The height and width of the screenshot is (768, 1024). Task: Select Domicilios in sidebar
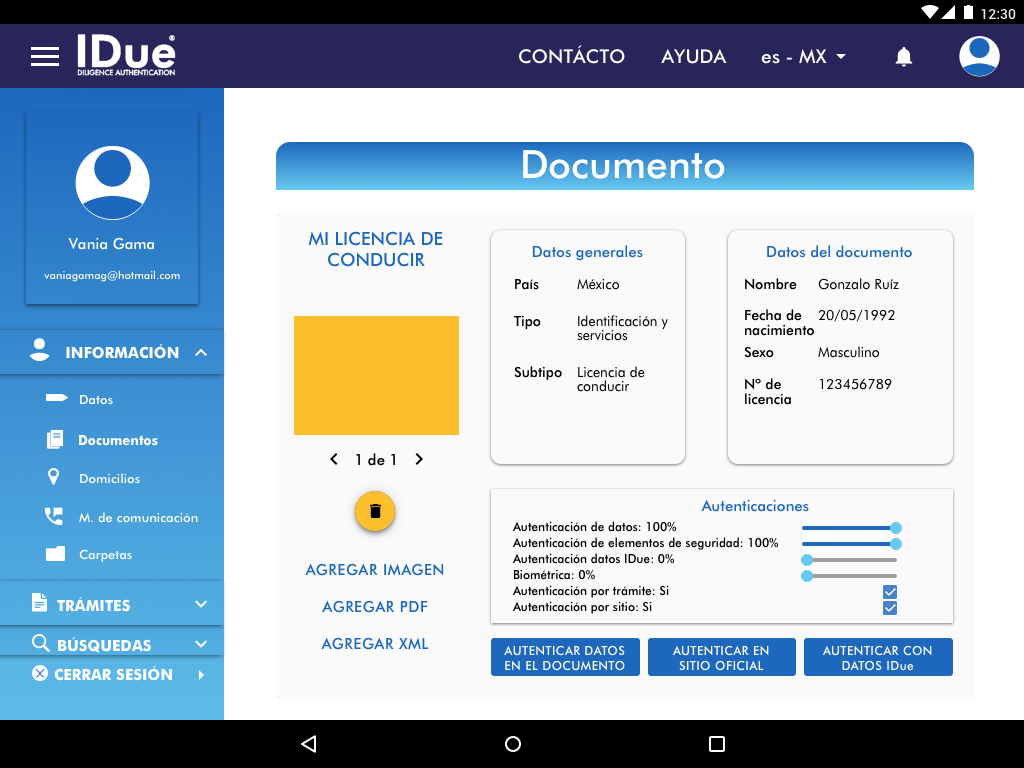(109, 479)
